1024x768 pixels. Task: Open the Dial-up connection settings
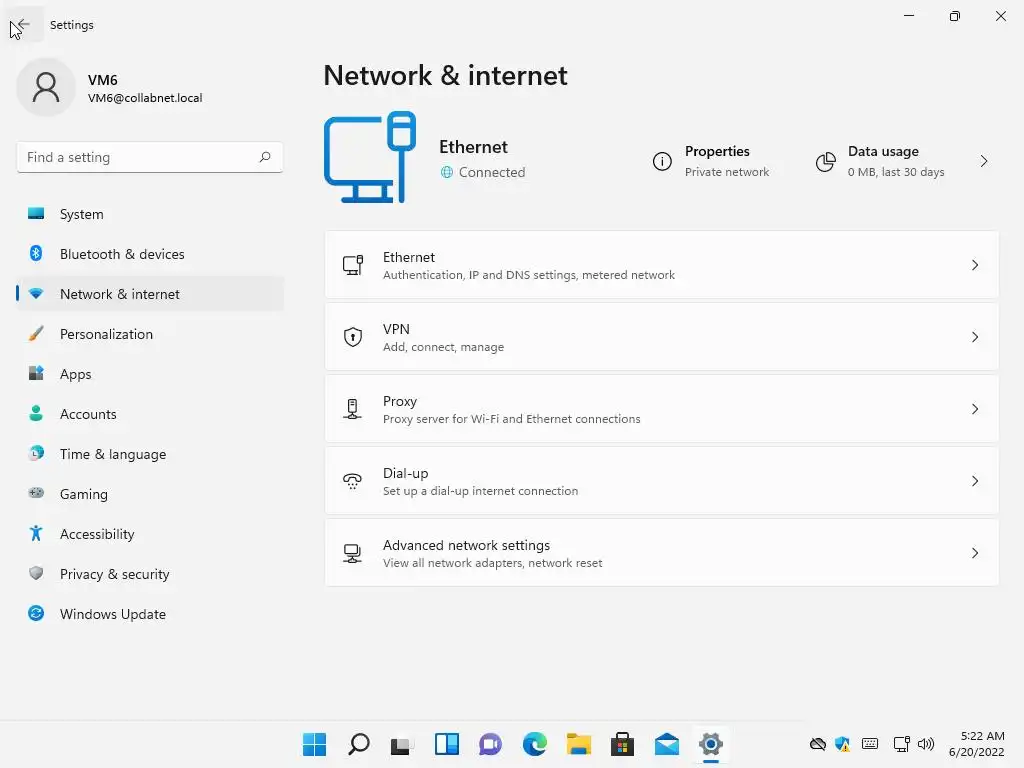pyautogui.click(x=662, y=481)
